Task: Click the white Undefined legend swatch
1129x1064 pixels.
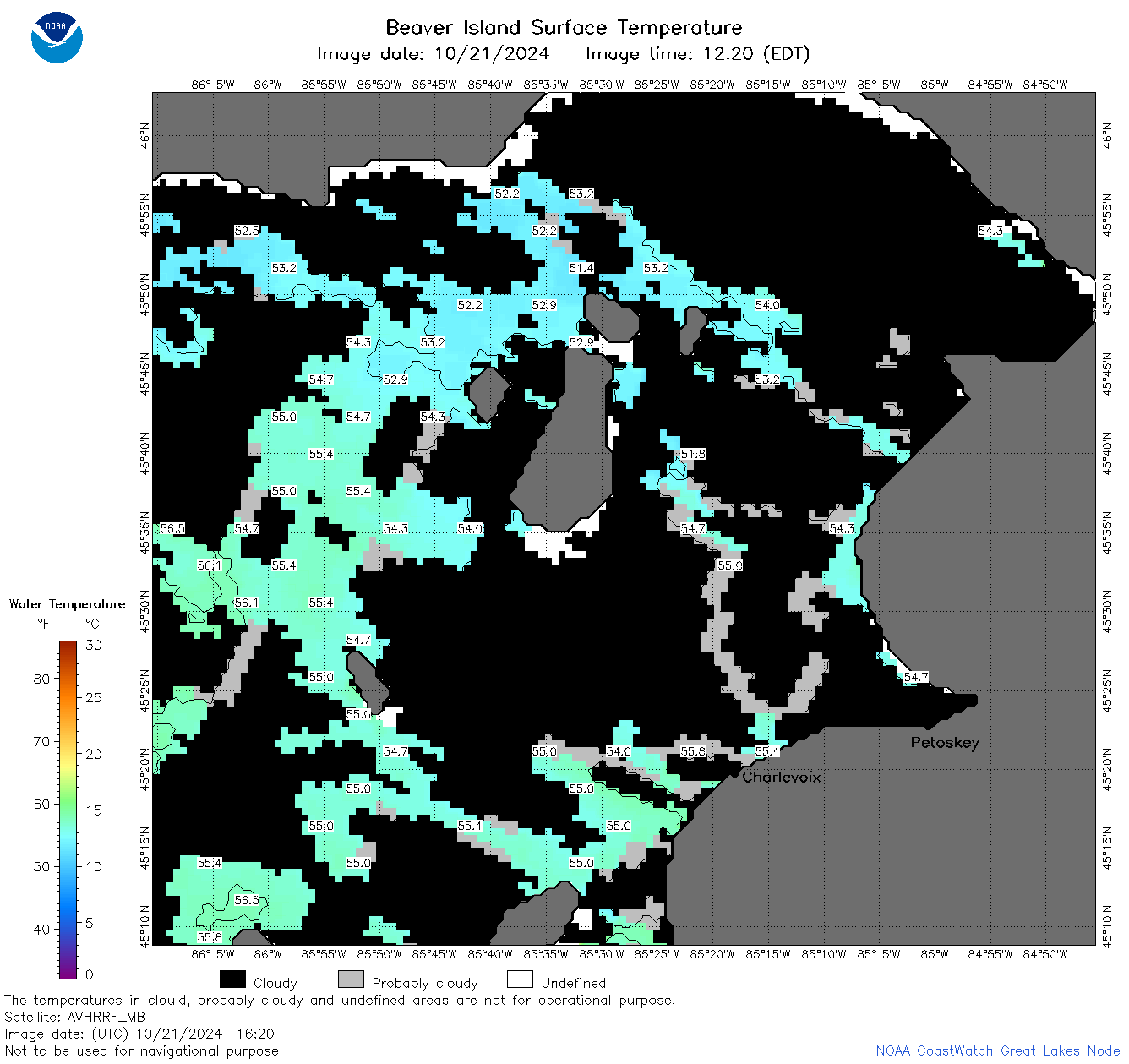Action: click(x=520, y=979)
